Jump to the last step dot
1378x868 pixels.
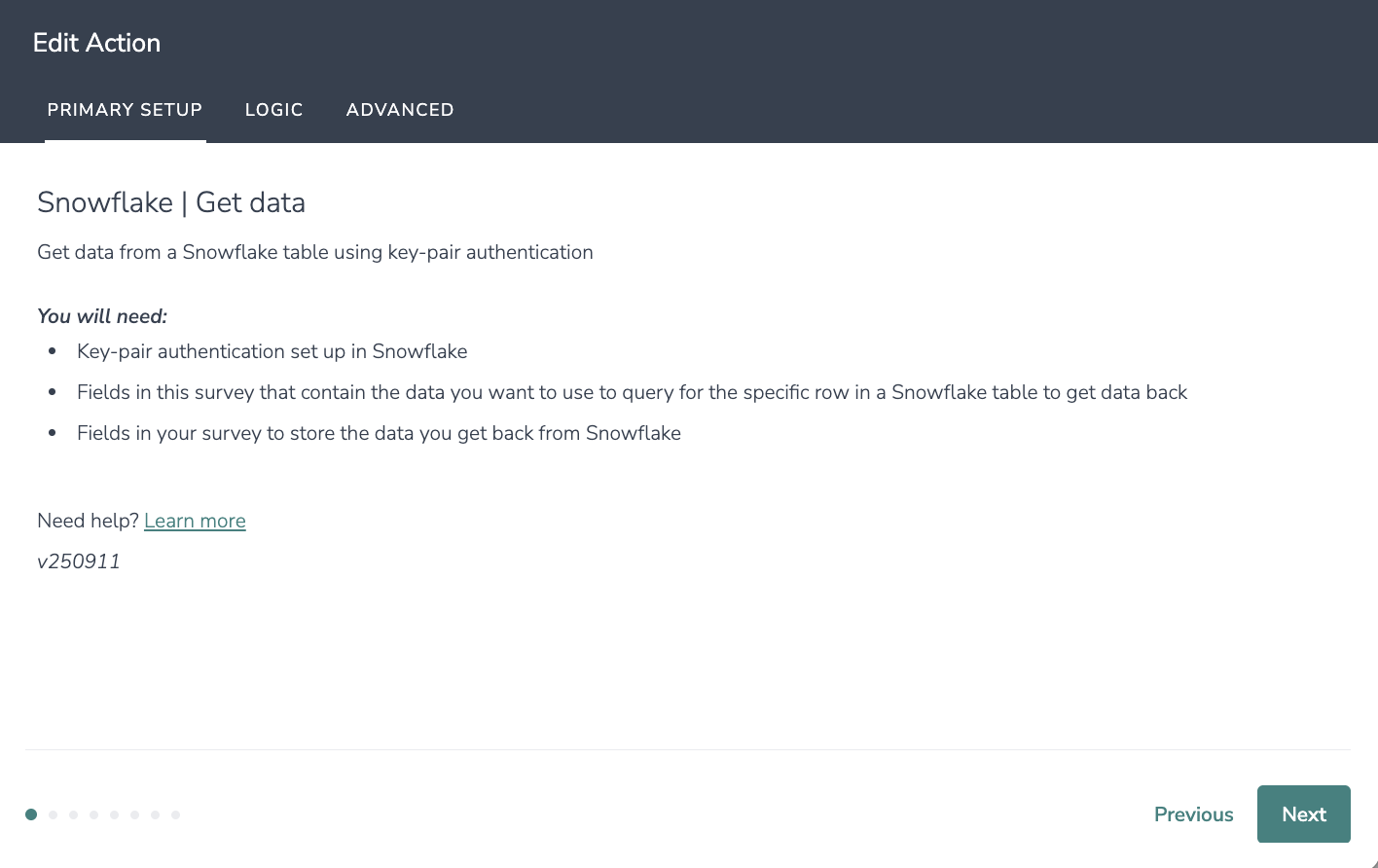point(175,814)
